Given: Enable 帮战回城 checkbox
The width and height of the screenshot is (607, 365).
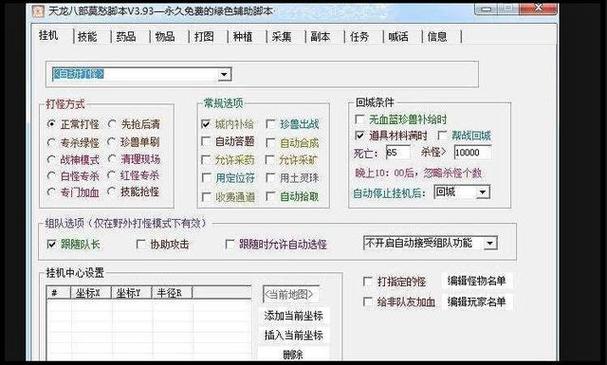Looking at the screenshot, I should point(442,135).
